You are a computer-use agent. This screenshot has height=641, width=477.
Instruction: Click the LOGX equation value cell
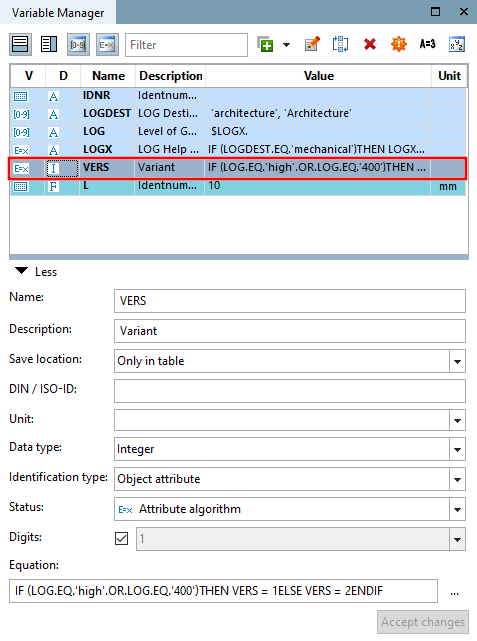coord(318,149)
